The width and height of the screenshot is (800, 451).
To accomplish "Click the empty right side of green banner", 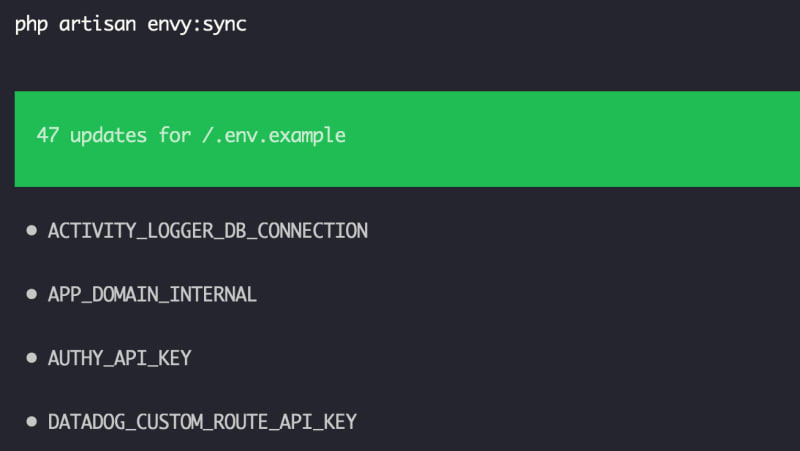I will click(x=600, y=138).
